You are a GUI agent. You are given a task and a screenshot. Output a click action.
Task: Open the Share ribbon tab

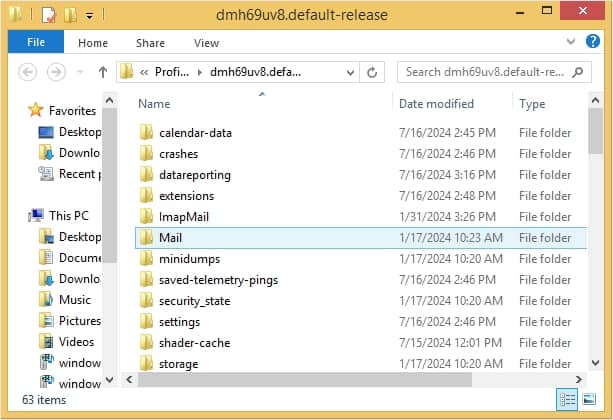coord(150,43)
